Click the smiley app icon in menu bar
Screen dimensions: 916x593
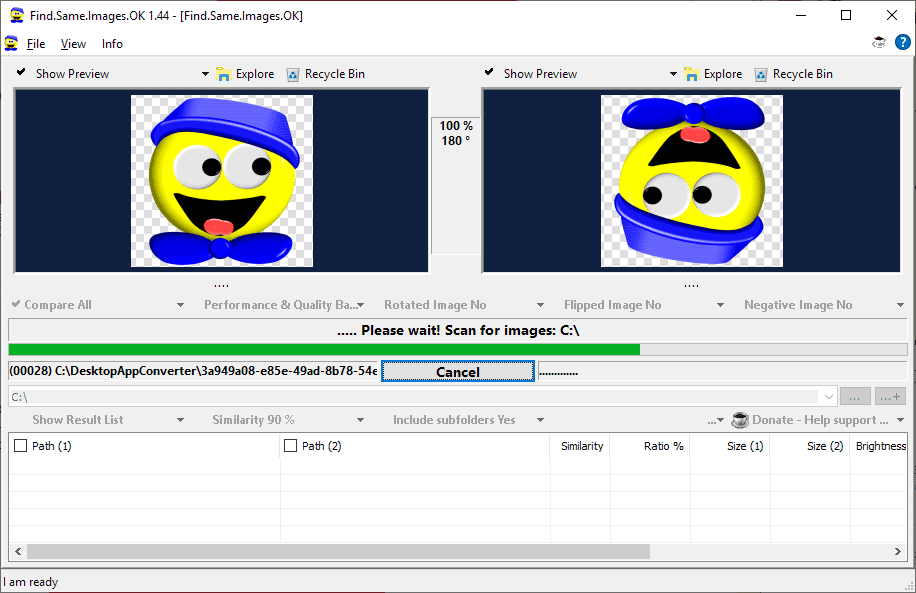pyautogui.click(x=11, y=43)
